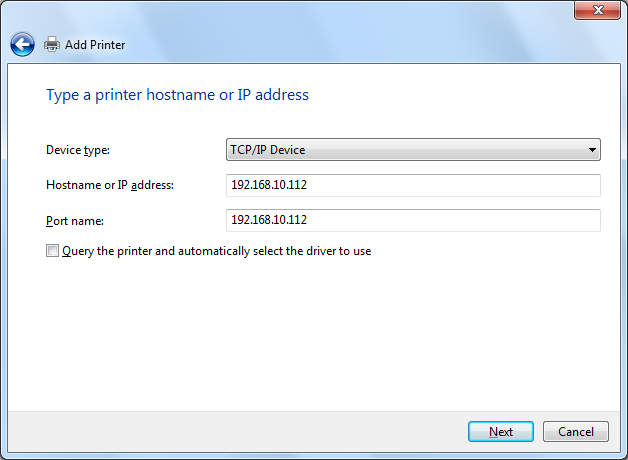Click the 'Port name:' label

click(75, 220)
